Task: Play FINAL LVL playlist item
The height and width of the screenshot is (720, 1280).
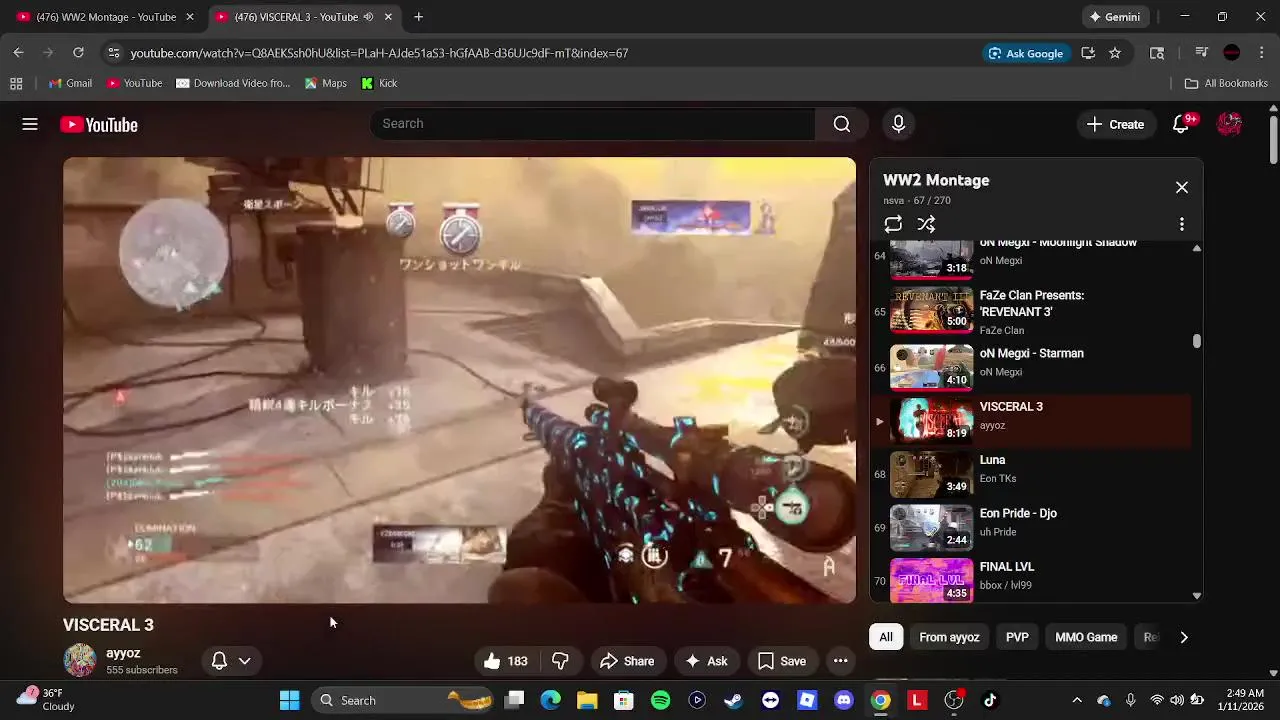Action: (1030, 580)
